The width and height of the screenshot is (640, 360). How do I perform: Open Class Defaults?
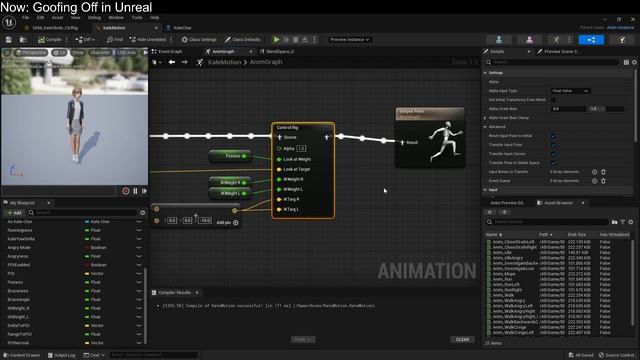coord(242,40)
